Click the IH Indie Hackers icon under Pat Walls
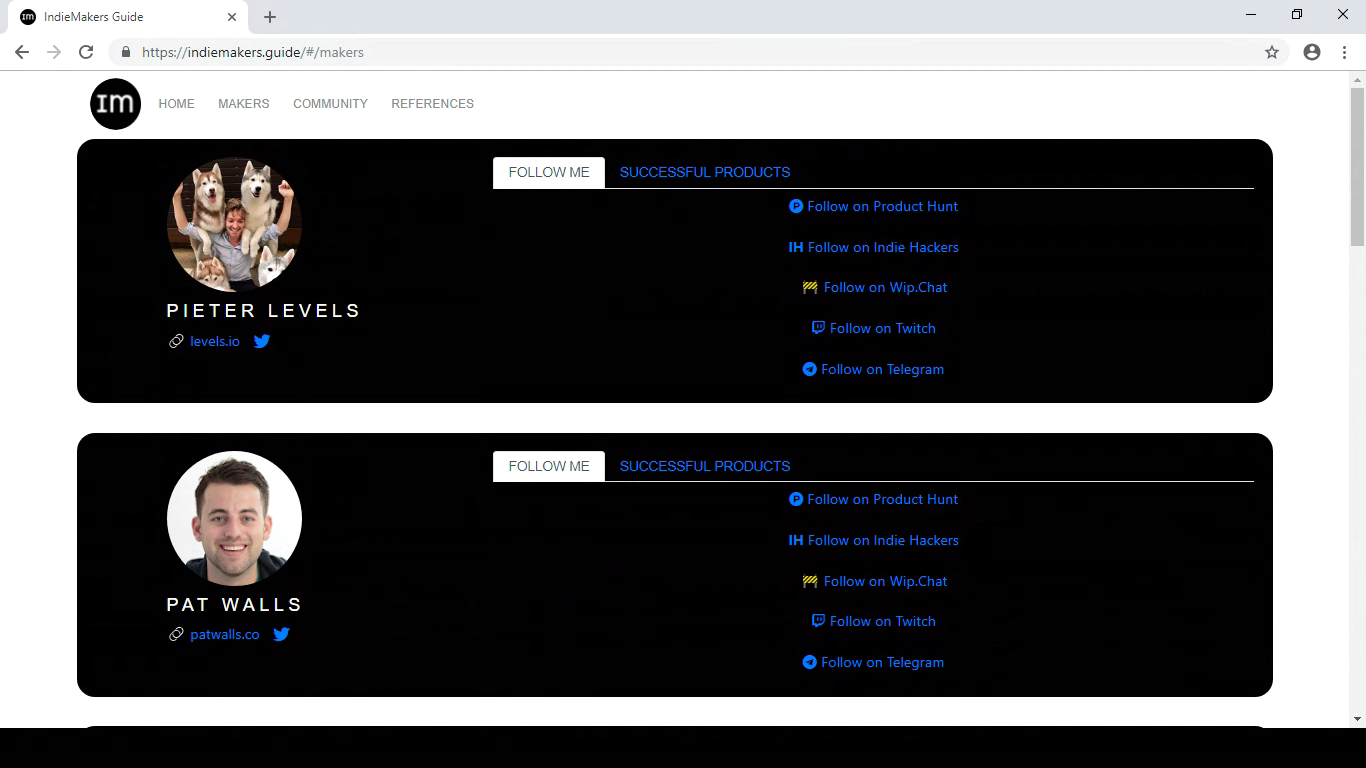1366x768 pixels. 794,540
